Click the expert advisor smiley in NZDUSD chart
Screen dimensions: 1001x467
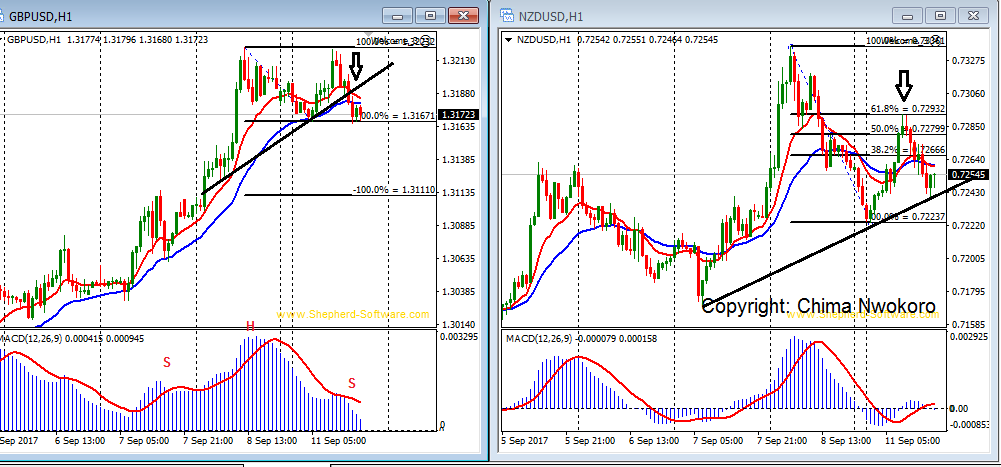[x=936, y=39]
